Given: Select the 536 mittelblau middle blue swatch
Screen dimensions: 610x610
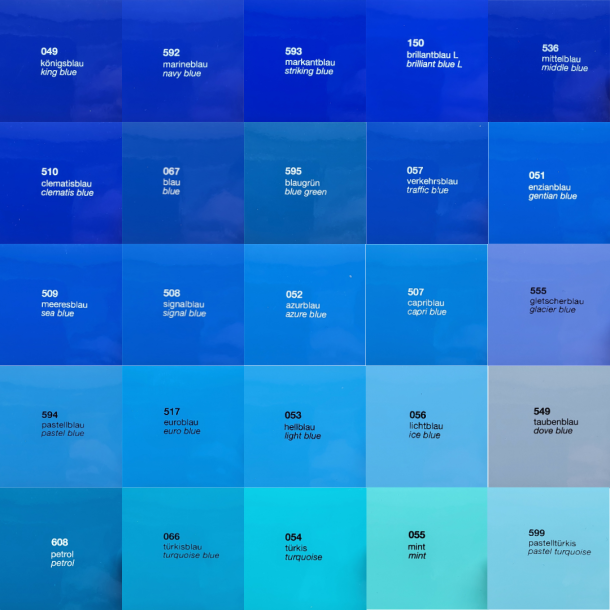Looking at the screenshot, I should (549, 61).
